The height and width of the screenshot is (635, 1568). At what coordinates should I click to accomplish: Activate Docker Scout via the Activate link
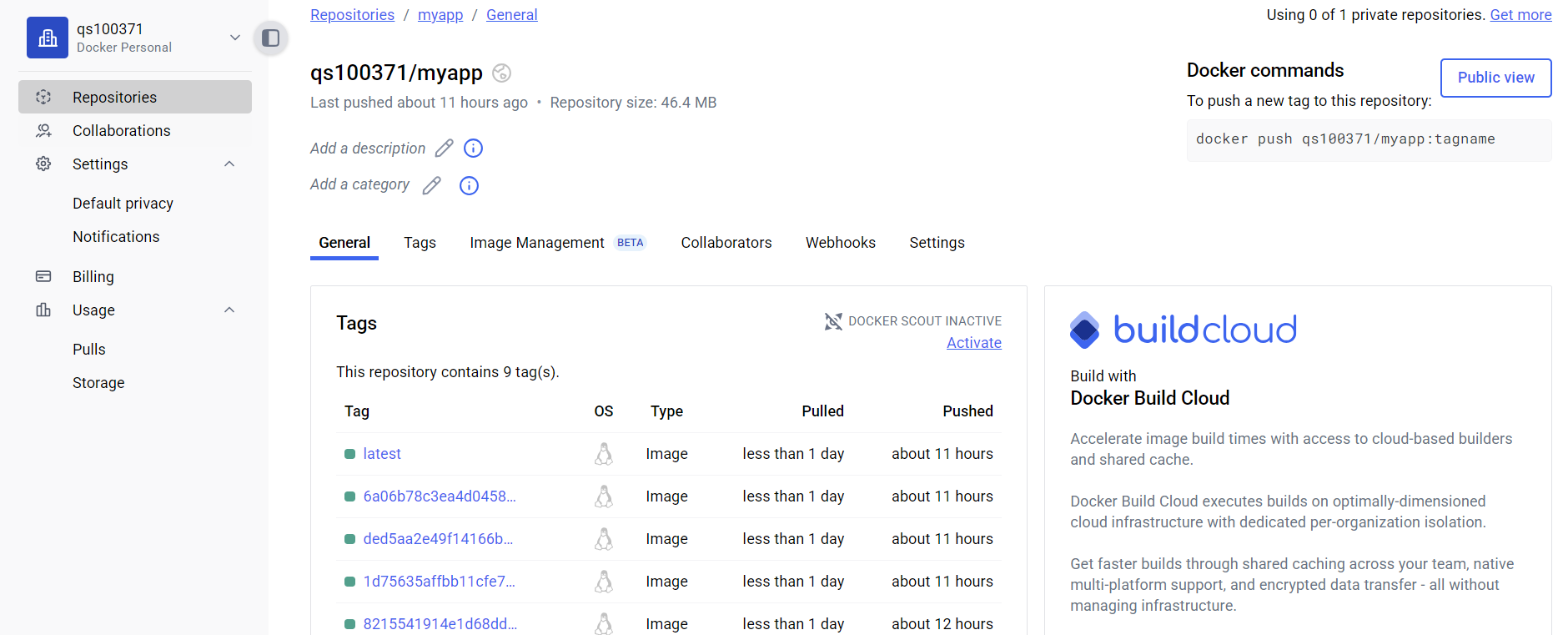(973, 343)
